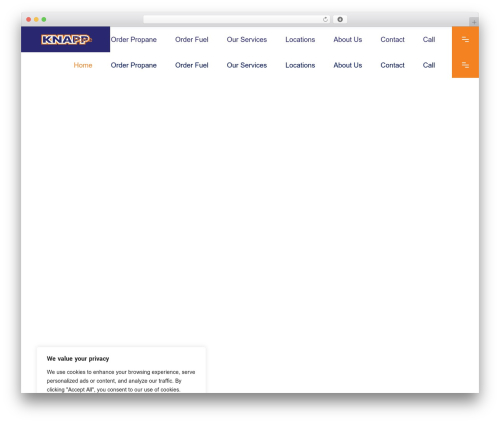Open Locations in the top navigation row
The height and width of the screenshot is (423, 500).
[x=300, y=40]
